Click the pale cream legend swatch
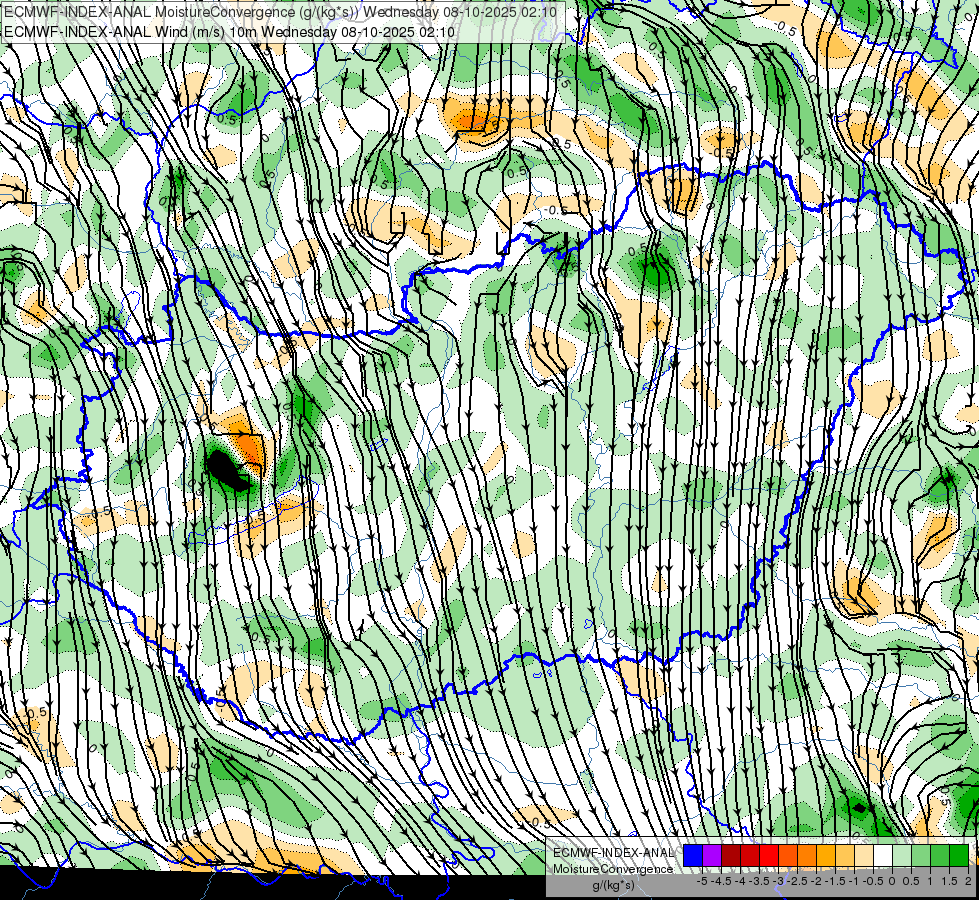The image size is (979, 900). (x=864, y=855)
